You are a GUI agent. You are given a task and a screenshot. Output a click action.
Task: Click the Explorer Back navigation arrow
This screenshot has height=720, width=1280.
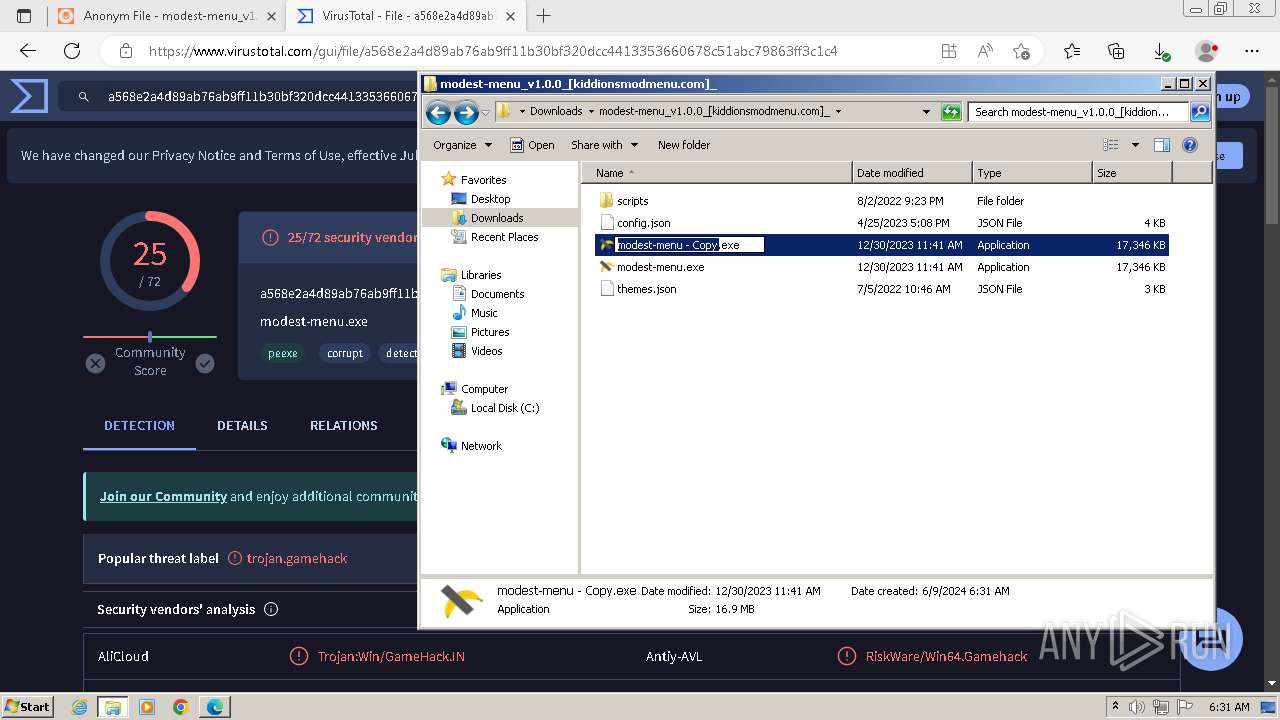tap(438, 112)
